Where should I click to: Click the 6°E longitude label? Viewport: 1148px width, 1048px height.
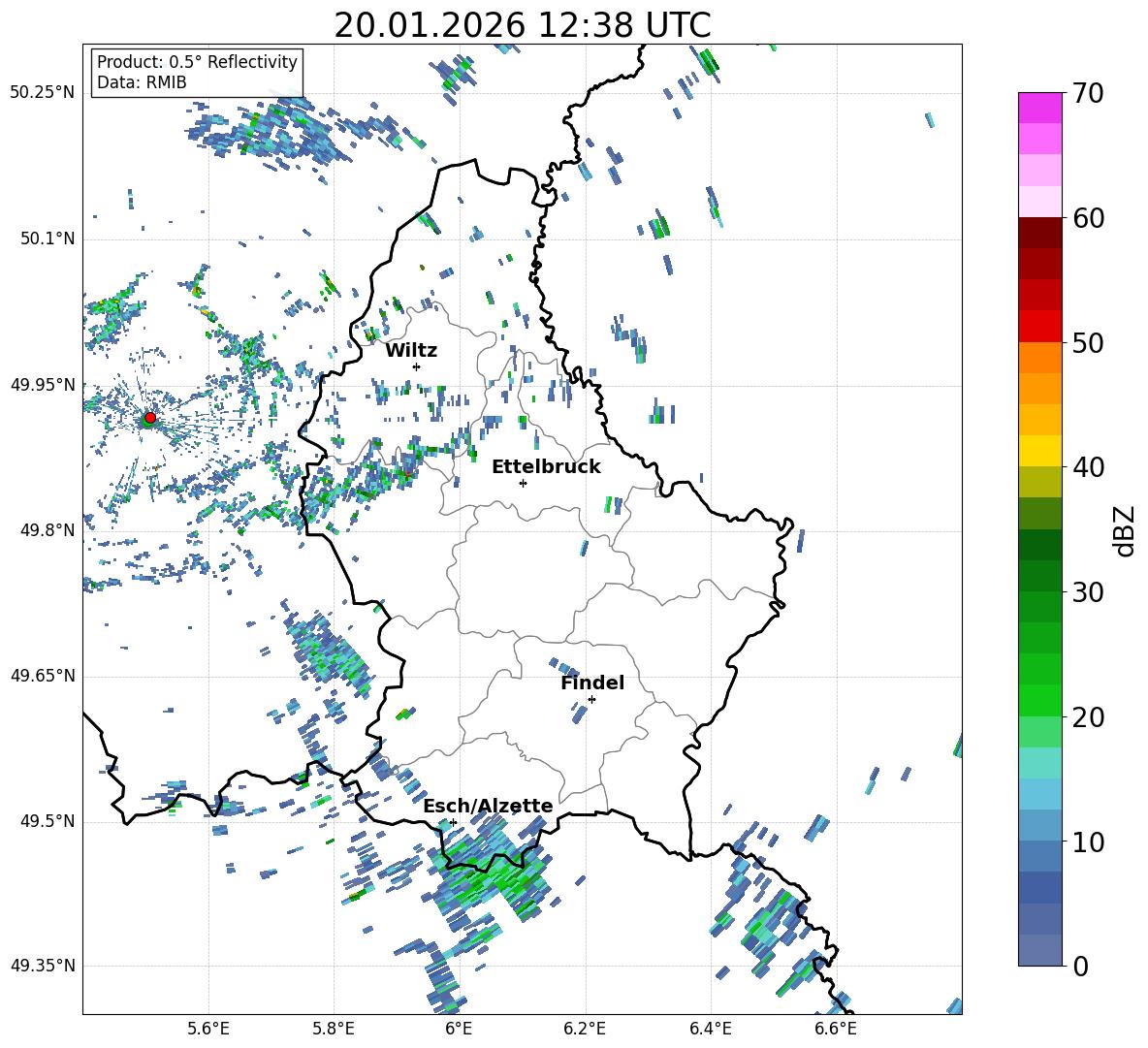point(459,1029)
